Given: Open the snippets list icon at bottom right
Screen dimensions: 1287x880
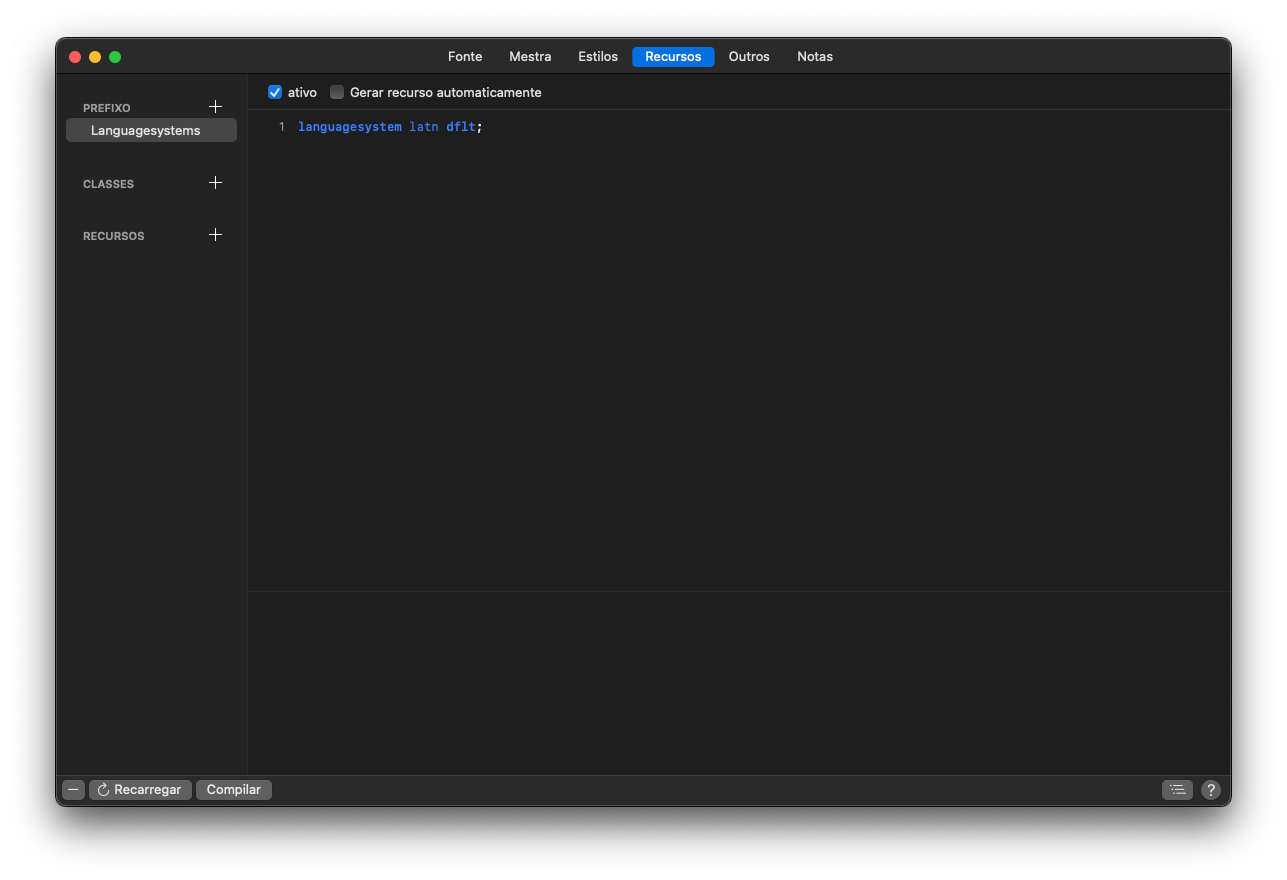Looking at the screenshot, I should point(1177,790).
